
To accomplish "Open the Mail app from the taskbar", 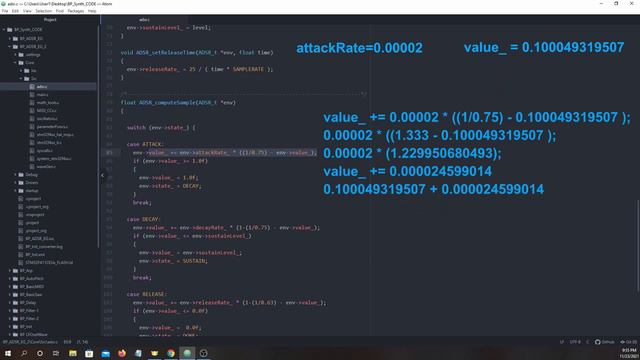I will point(105,353).
